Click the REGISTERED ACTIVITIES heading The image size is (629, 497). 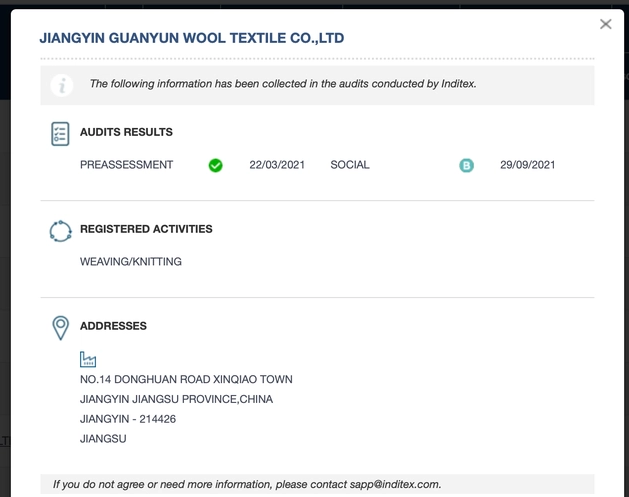click(146, 229)
